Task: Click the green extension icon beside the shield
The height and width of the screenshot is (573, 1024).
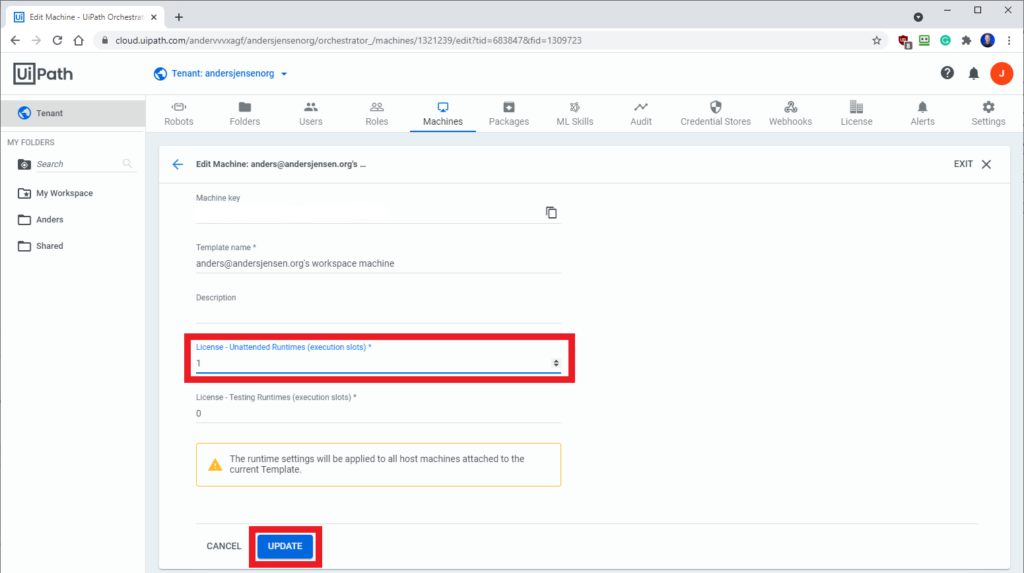Action: click(x=924, y=41)
